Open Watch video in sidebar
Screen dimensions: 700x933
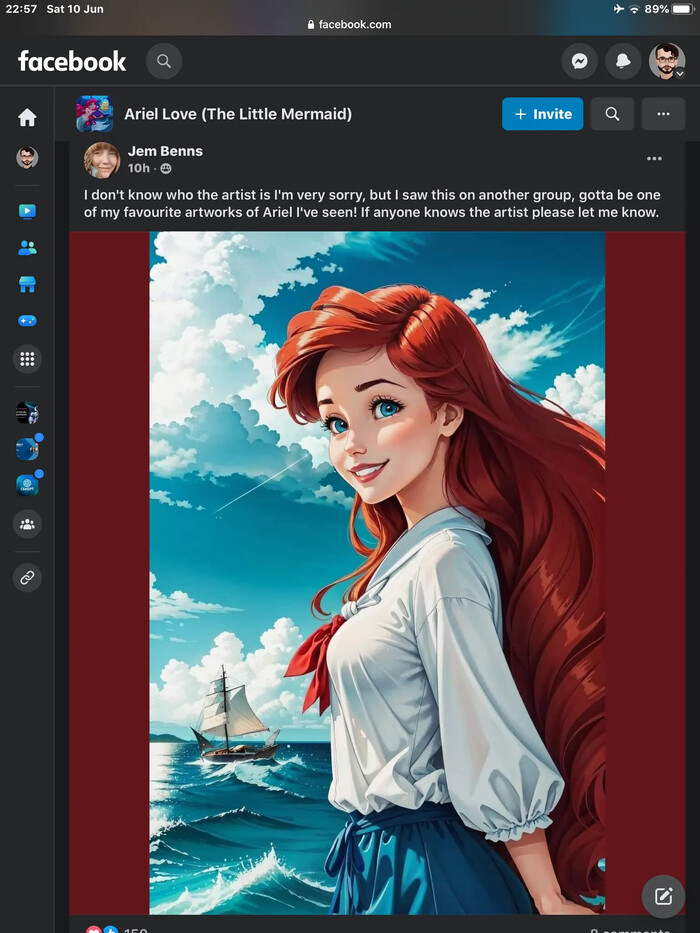point(27,211)
